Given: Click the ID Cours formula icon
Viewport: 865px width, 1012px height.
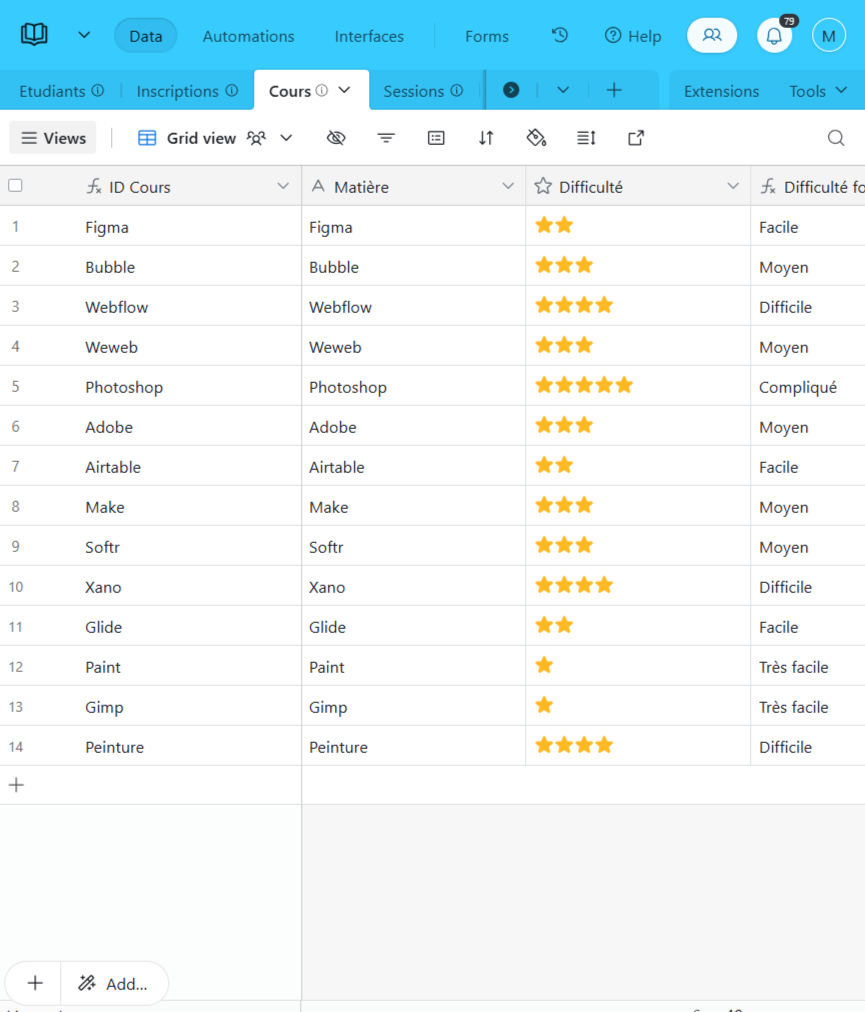Looking at the screenshot, I should (94, 187).
